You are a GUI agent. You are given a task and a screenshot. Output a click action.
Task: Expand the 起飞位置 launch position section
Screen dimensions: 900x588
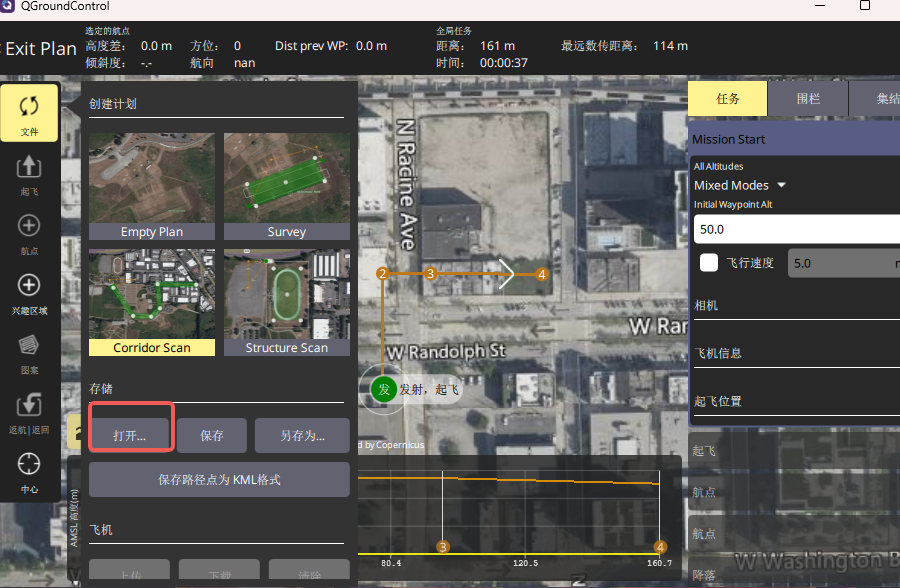point(797,401)
